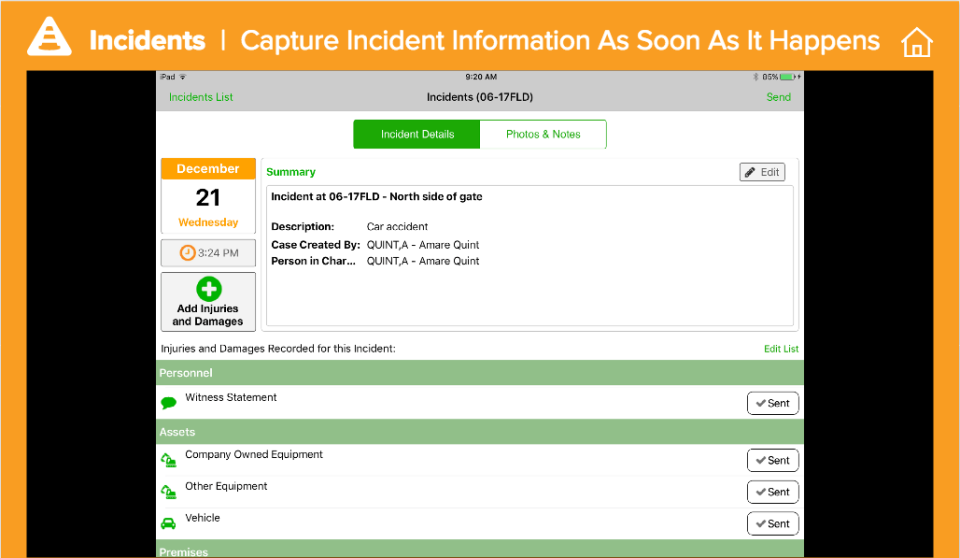This screenshot has width=960, height=558.
Task: Click the 'Car accident' description value
Action: [x=397, y=227]
